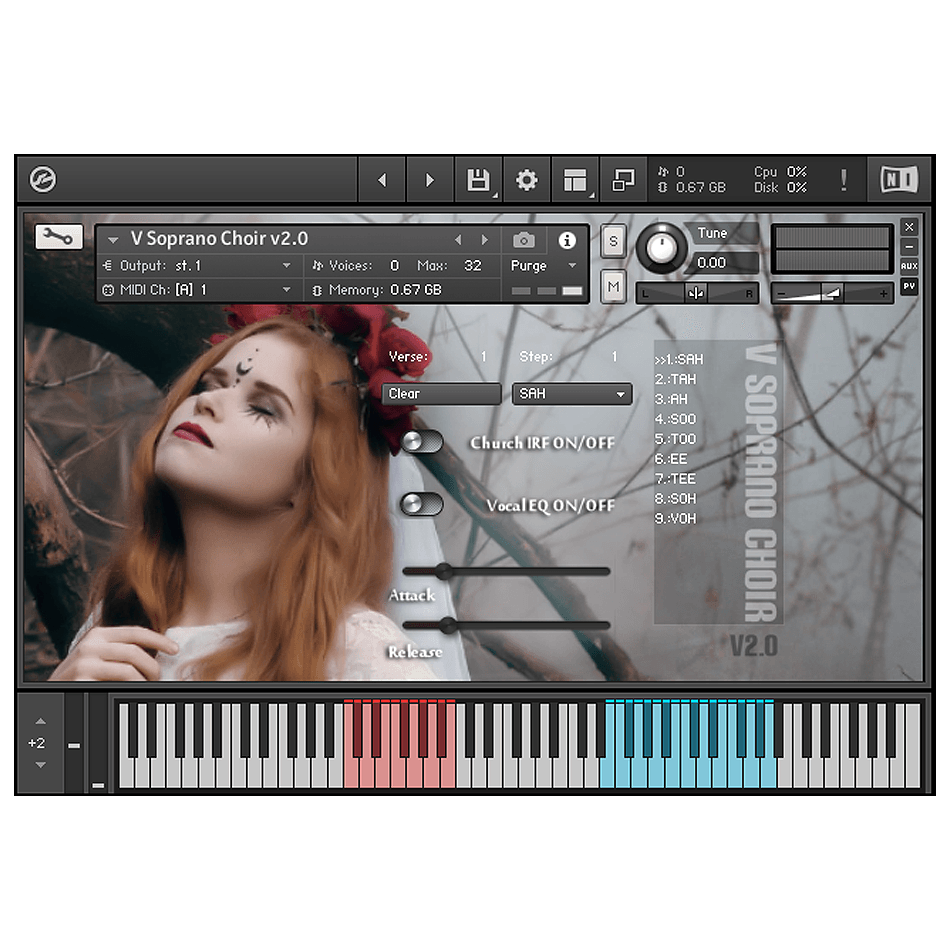Move the Attack slider
The height and width of the screenshot is (950, 950).
(444, 571)
